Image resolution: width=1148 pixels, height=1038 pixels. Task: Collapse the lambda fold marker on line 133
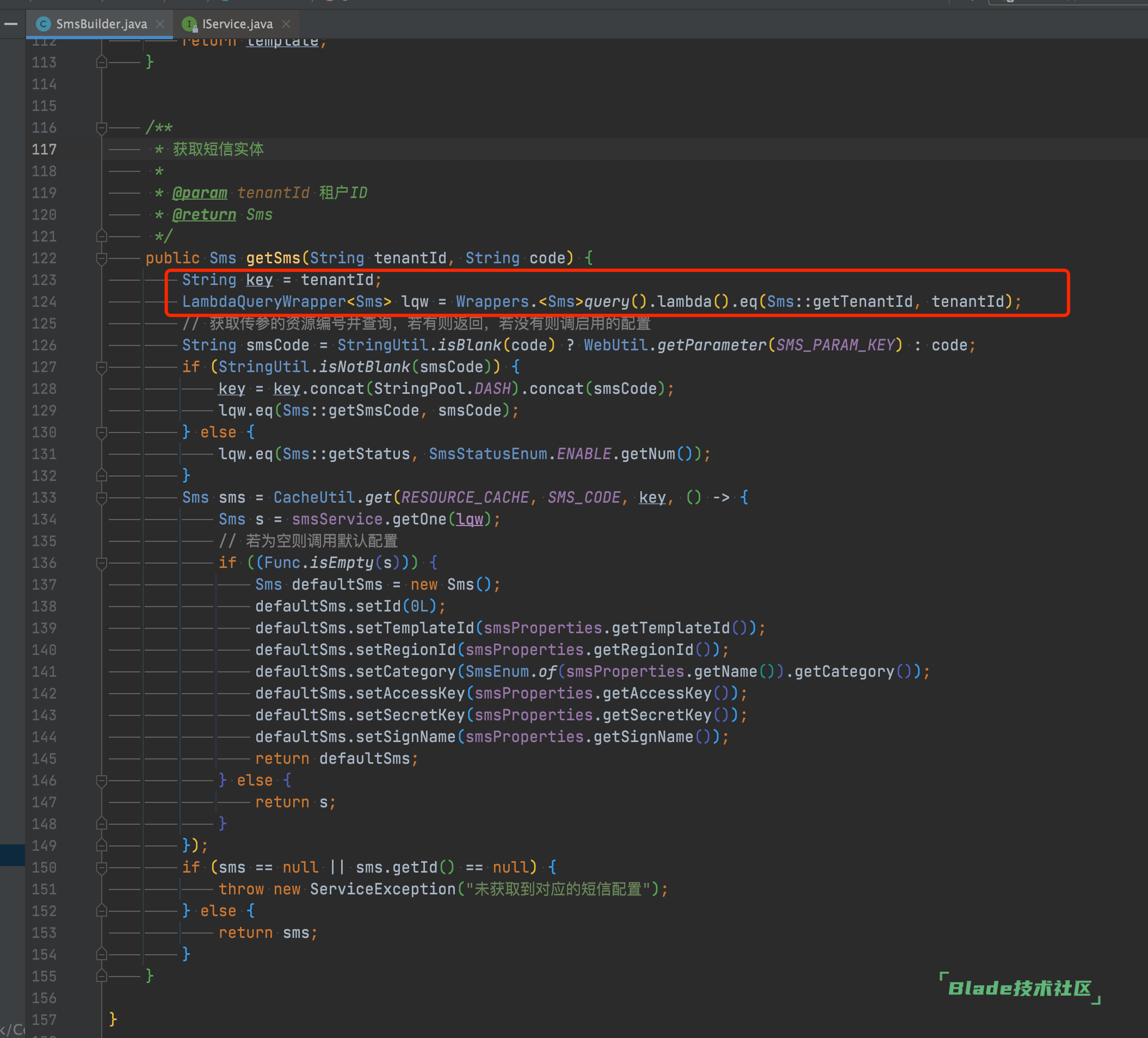pos(101,498)
